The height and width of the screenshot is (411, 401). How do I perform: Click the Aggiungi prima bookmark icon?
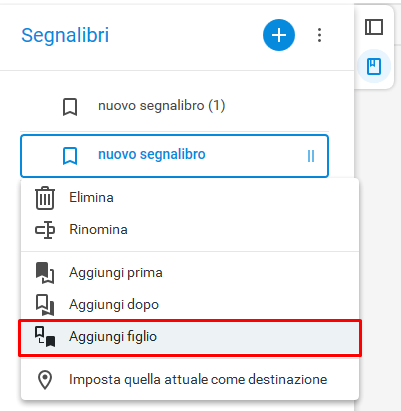45,273
